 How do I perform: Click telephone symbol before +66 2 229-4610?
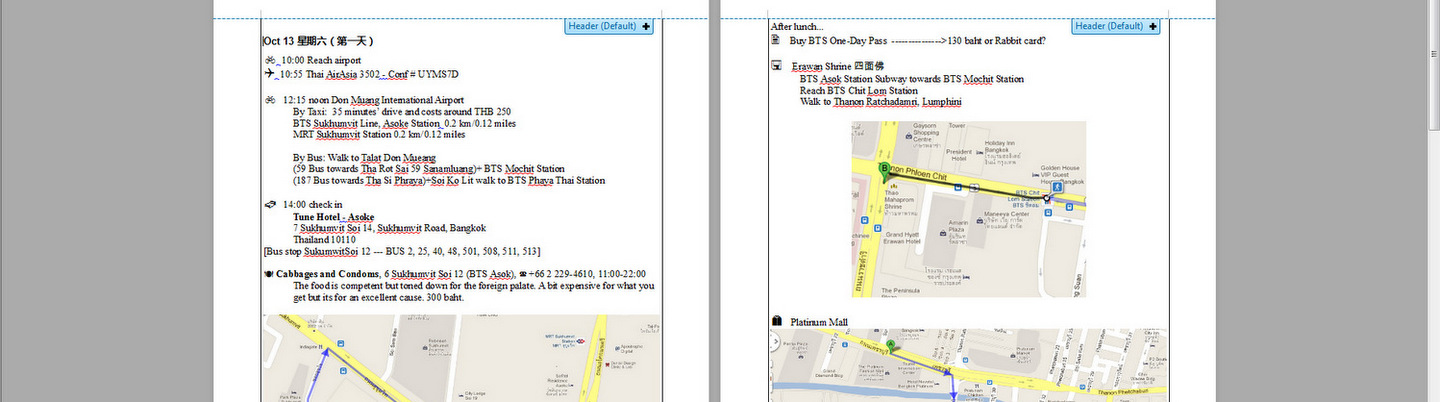click(x=523, y=273)
